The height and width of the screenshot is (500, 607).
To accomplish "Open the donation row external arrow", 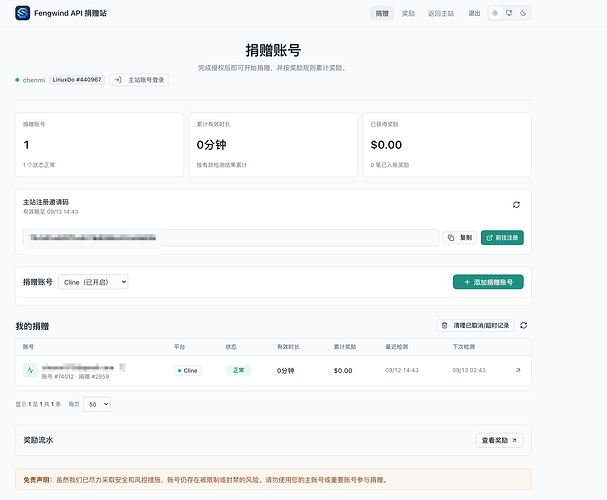I will point(518,370).
